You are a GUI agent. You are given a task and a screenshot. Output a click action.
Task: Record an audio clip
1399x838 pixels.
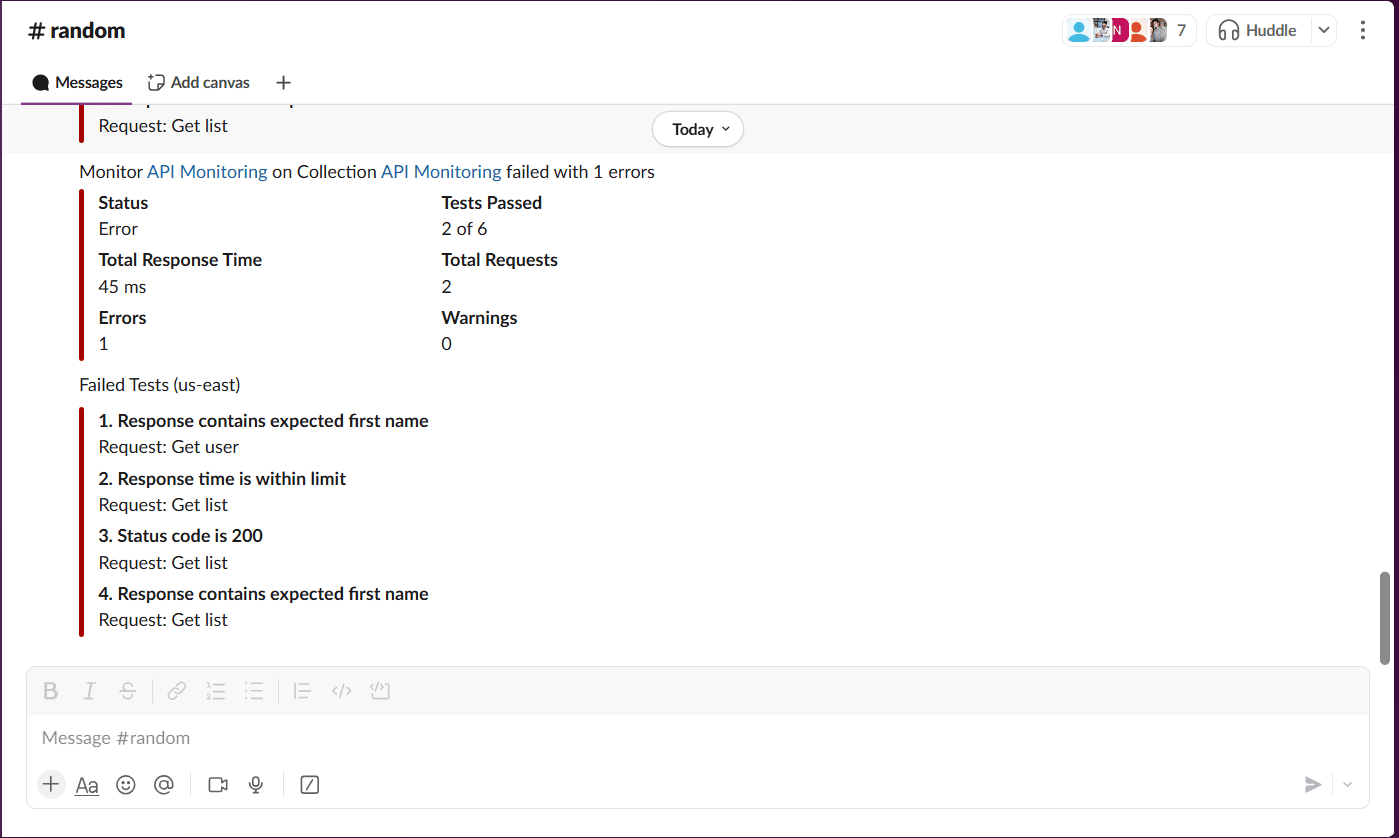click(x=256, y=785)
